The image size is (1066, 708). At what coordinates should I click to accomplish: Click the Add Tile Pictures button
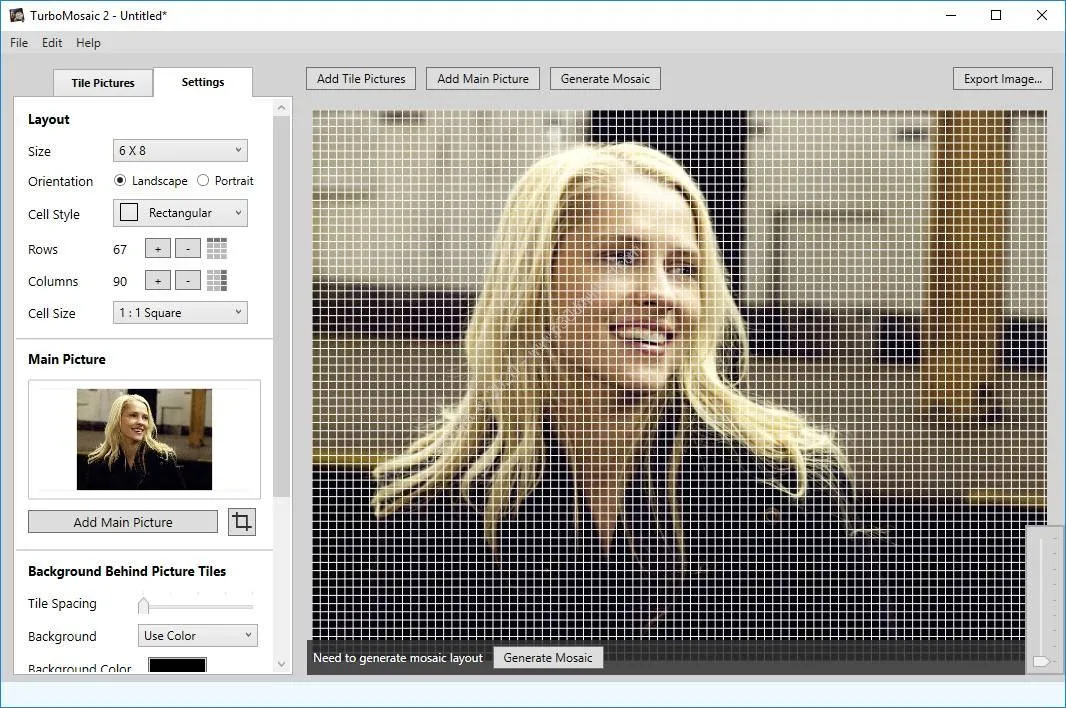361,79
